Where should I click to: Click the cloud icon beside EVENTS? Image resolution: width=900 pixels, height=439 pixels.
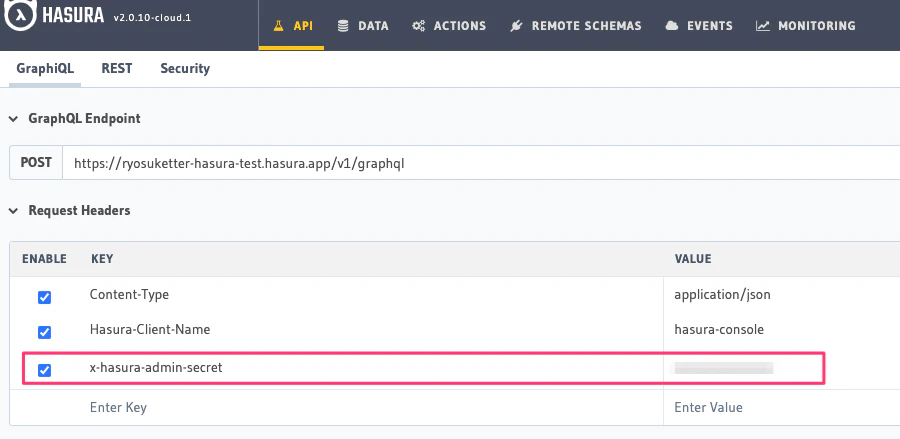coord(672,26)
